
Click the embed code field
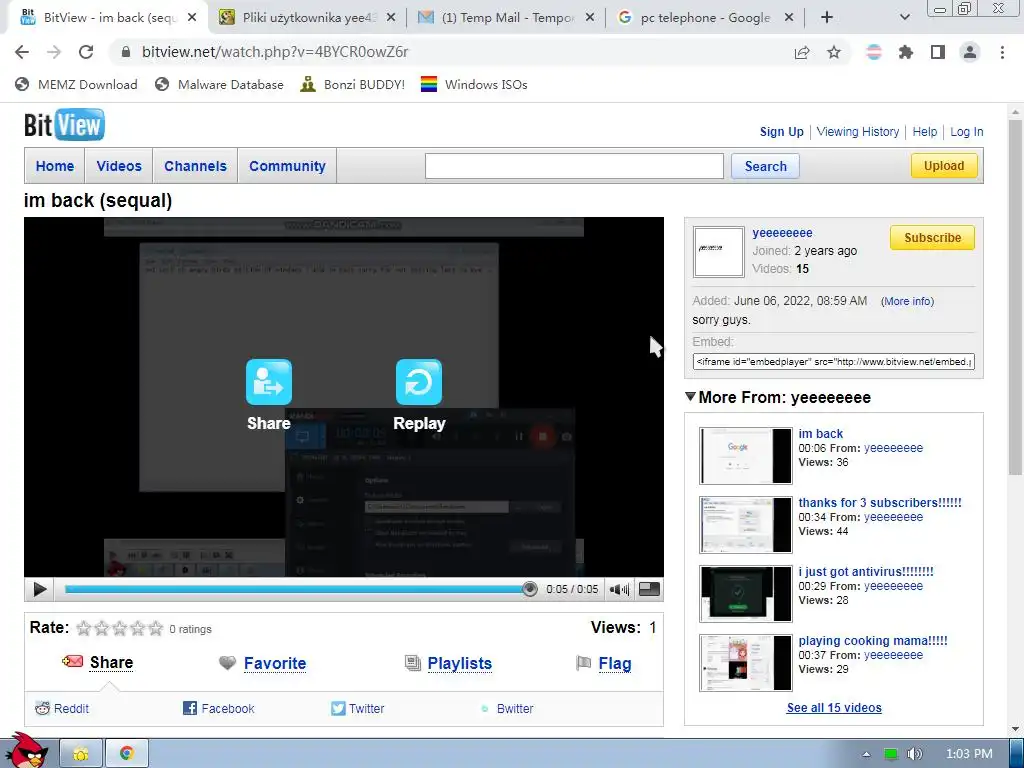[833, 361]
